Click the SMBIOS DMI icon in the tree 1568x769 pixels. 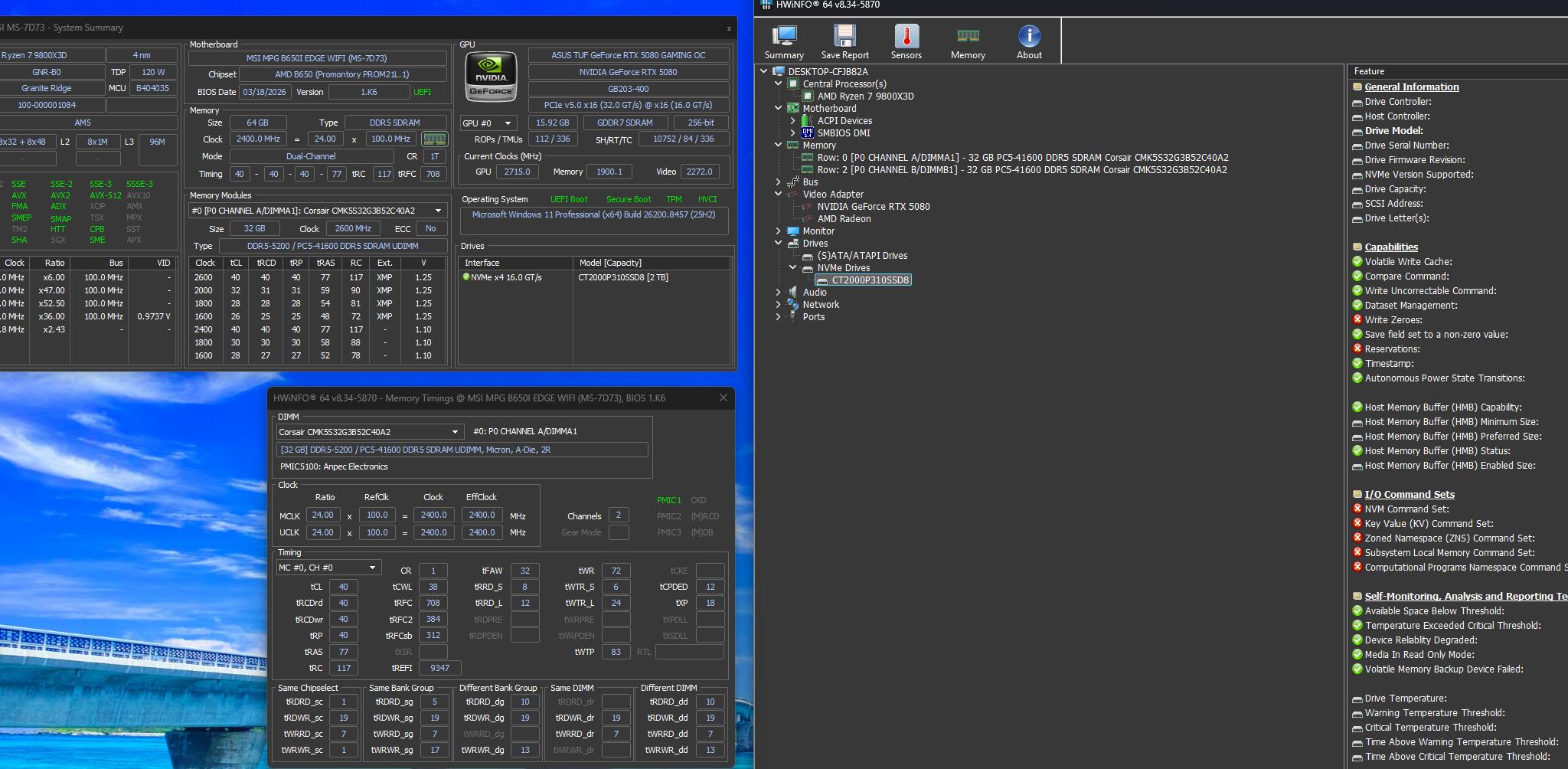click(x=808, y=133)
